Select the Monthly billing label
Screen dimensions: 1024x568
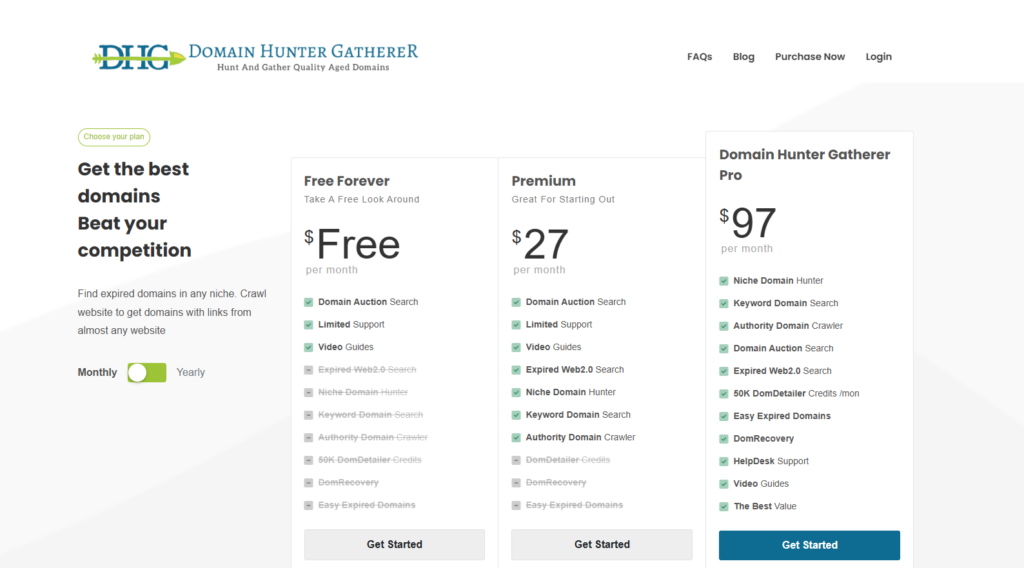click(x=97, y=372)
